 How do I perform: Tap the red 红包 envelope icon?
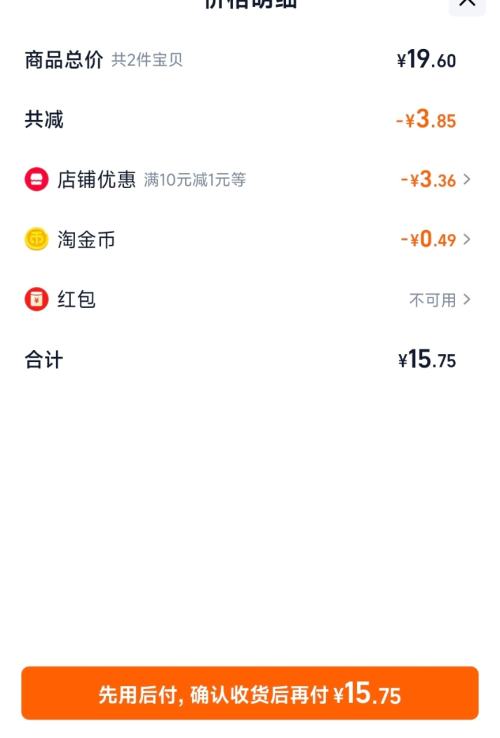tap(36, 299)
